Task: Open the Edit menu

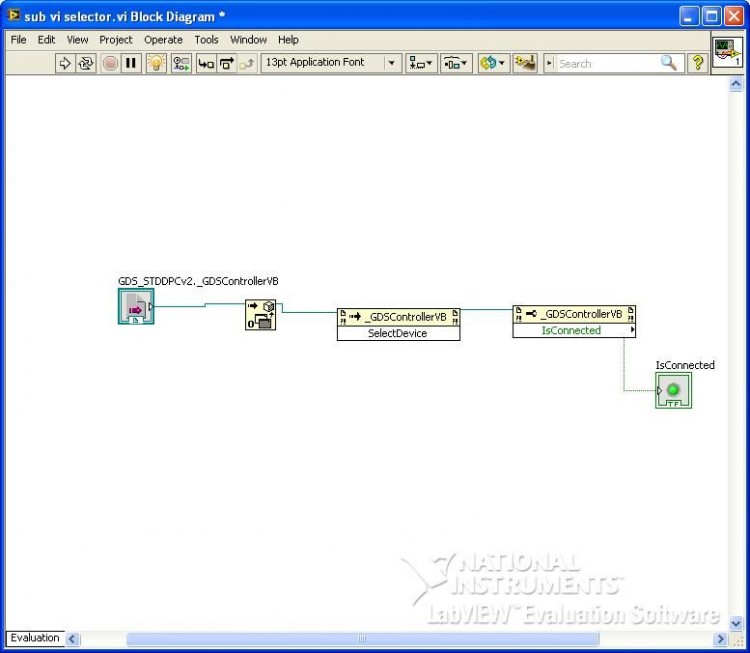Action: 46,40
